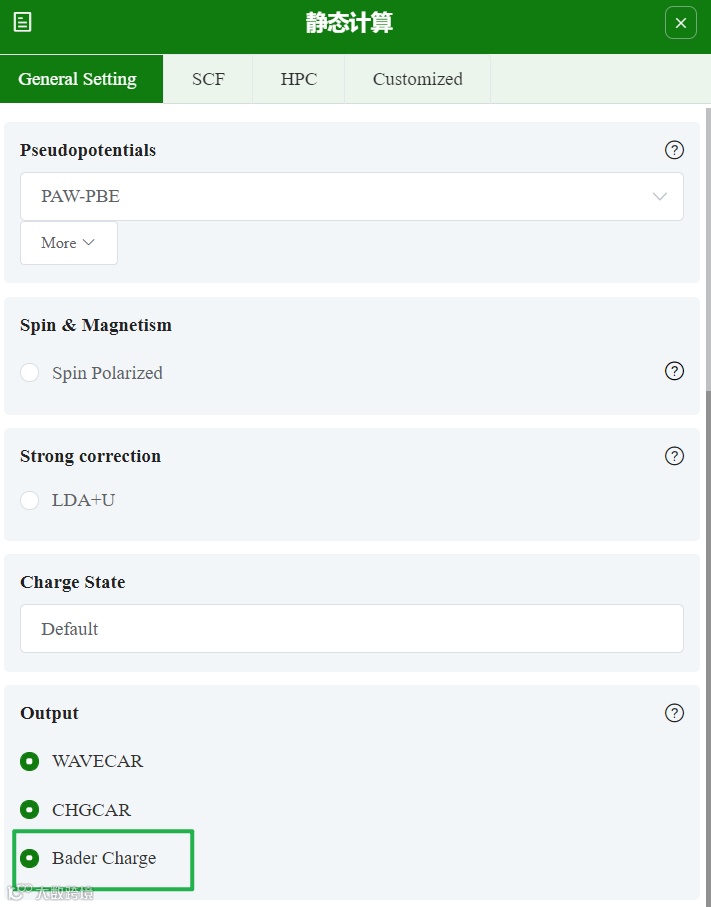
Task: Click the Strong correction help icon
Action: tap(674, 456)
